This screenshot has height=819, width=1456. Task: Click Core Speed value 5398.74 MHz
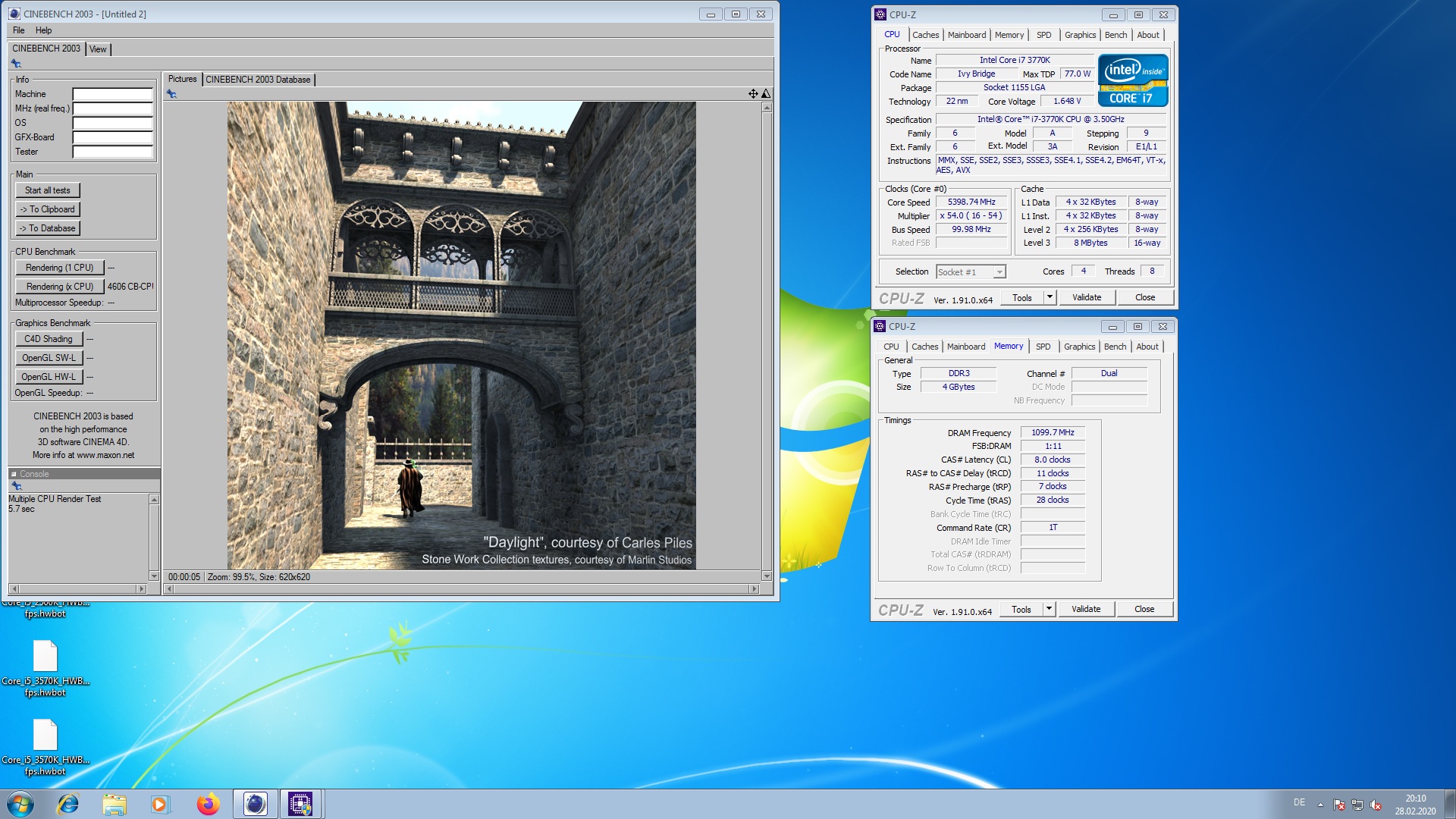971,202
